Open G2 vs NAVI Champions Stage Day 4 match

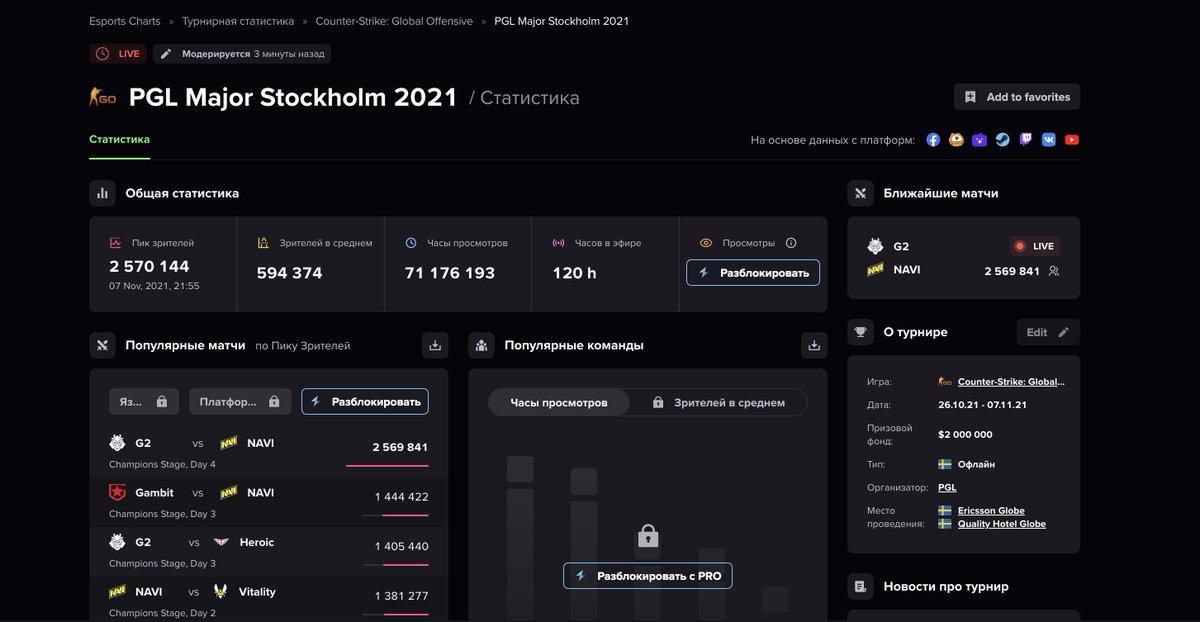click(x=269, y=453)
